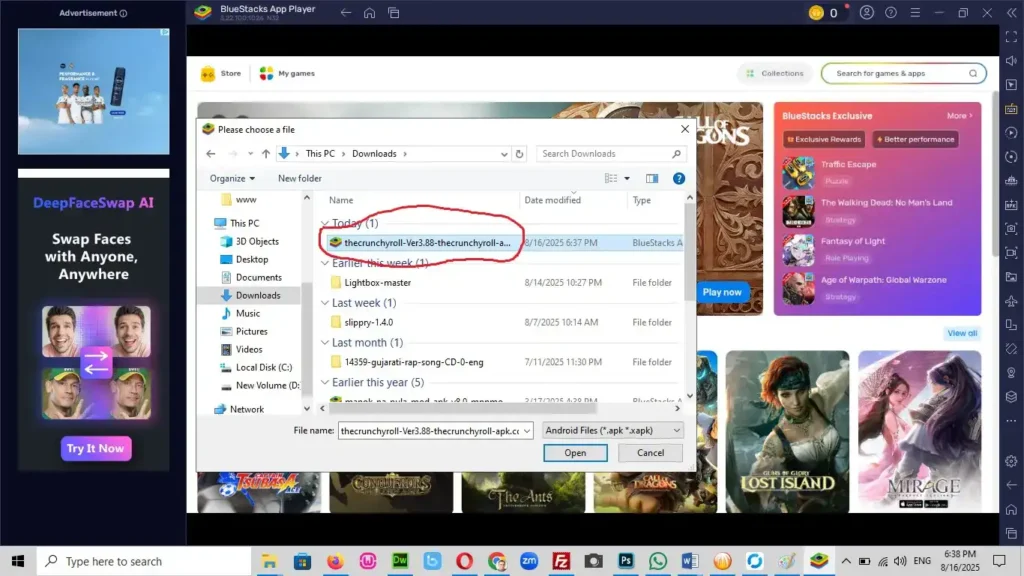
Task: Click the Search Downloads input field
Action: (x=605, y=154)
